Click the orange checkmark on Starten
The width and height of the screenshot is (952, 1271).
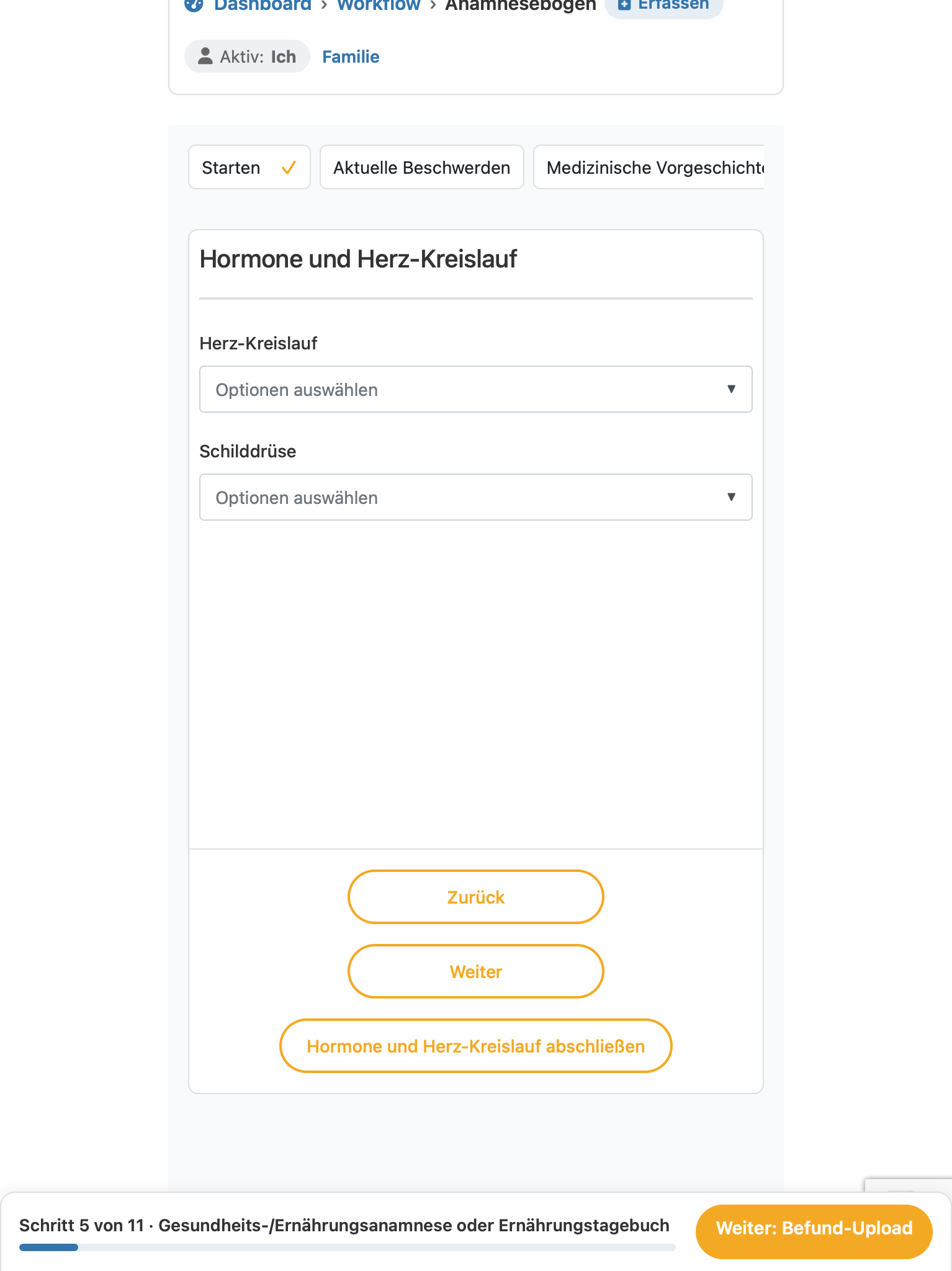(x=289, y=168)
